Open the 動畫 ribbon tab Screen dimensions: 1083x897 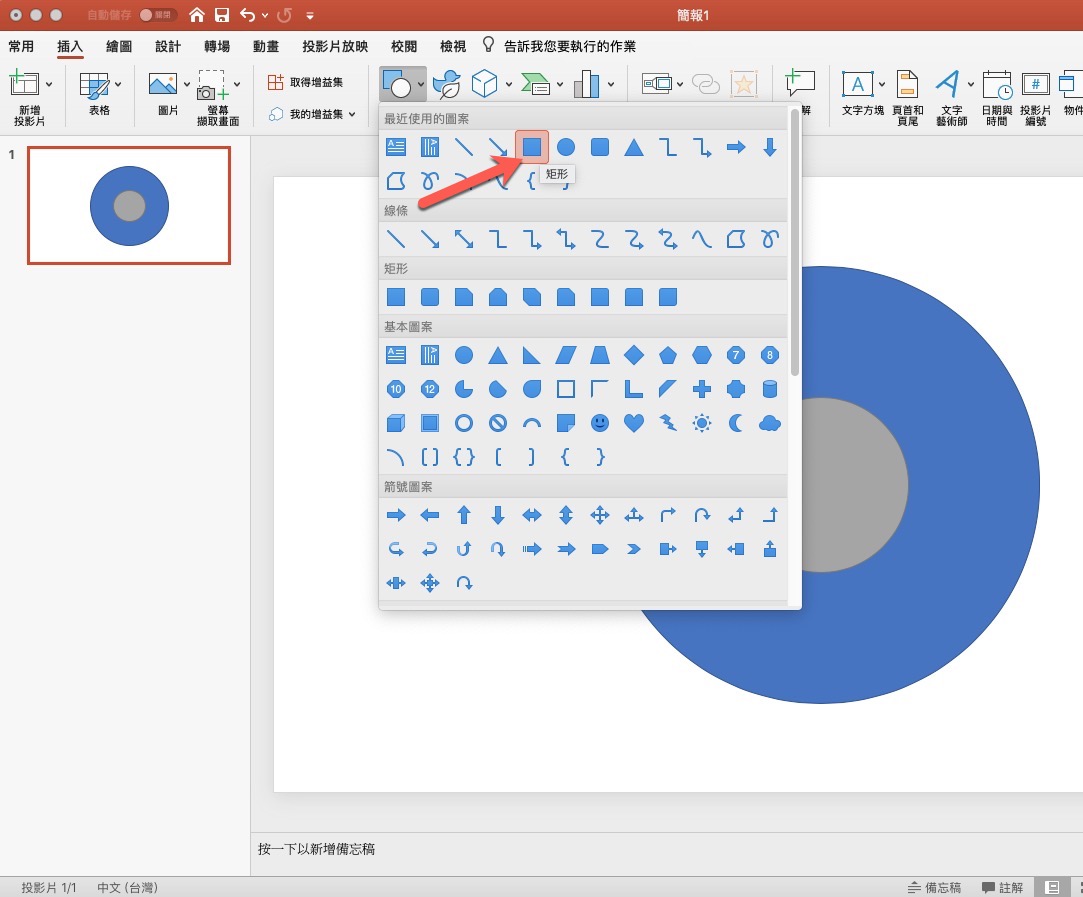[266, 46]
